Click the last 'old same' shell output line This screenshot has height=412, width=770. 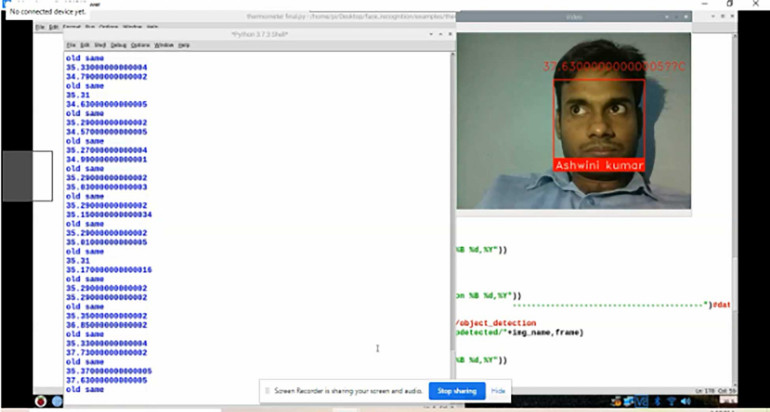[83, 389]
